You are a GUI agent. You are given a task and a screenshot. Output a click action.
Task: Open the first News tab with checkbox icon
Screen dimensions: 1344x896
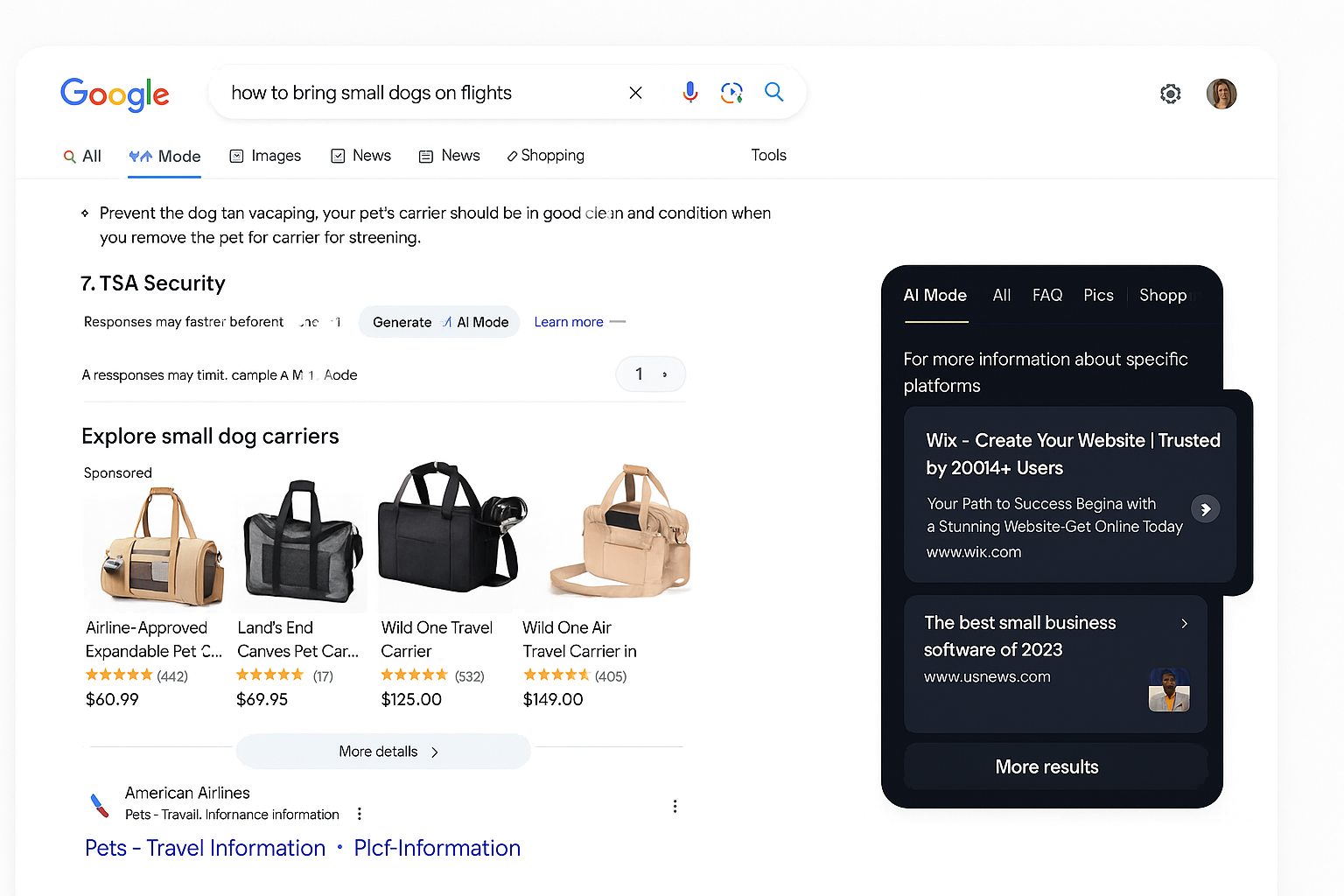pos(360,156)
